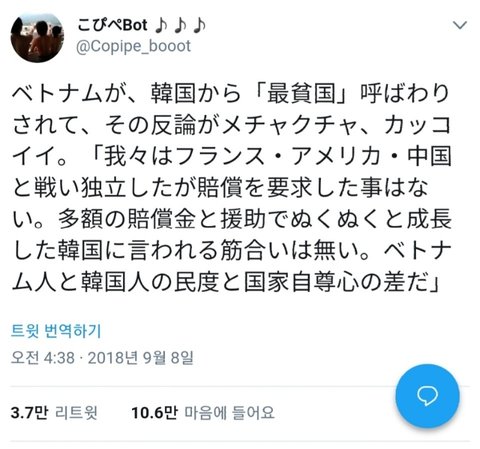Click the speech bubble icon in blue circle

click(x=427, y=396)
